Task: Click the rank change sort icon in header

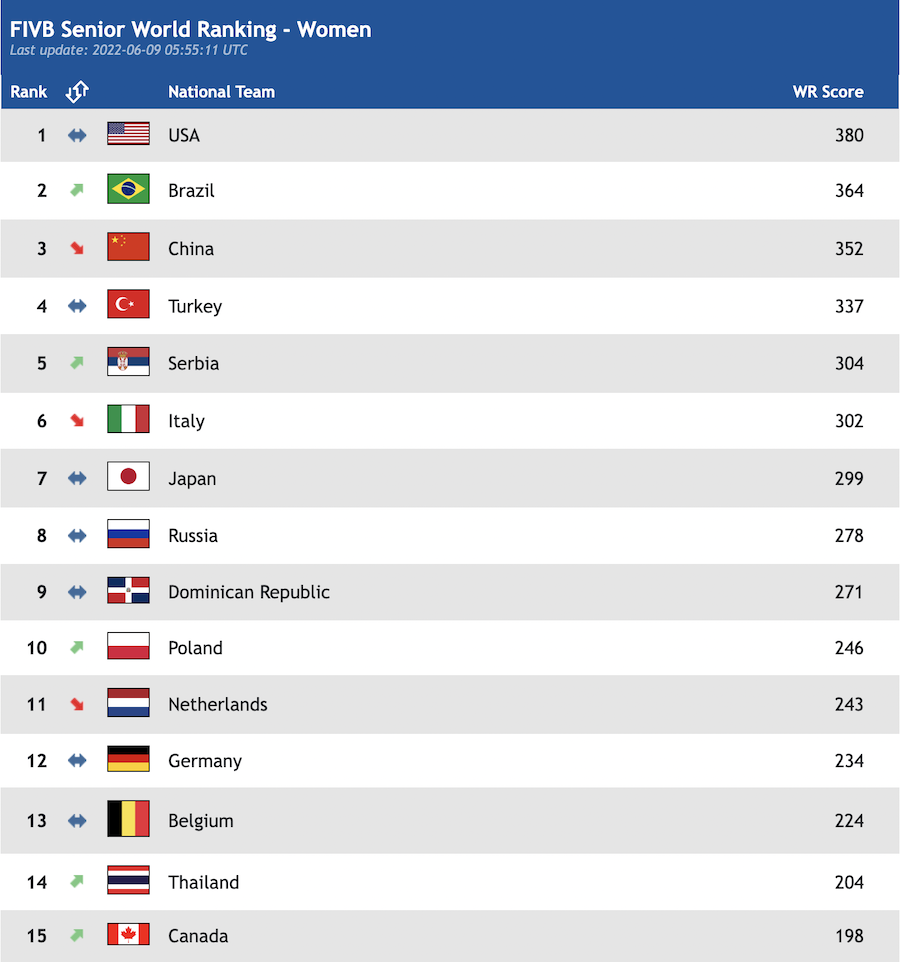Action: 77,91
